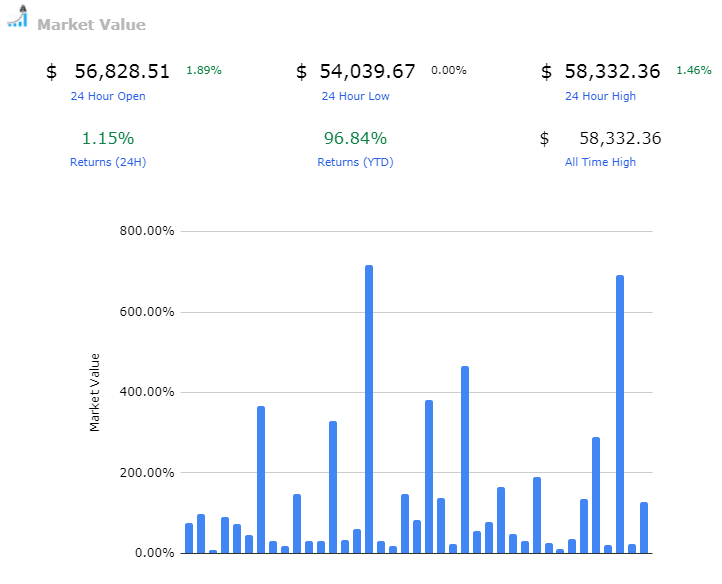Click the all time high 58,332.36 amount
722x584 pixels.
pos(620,138)
